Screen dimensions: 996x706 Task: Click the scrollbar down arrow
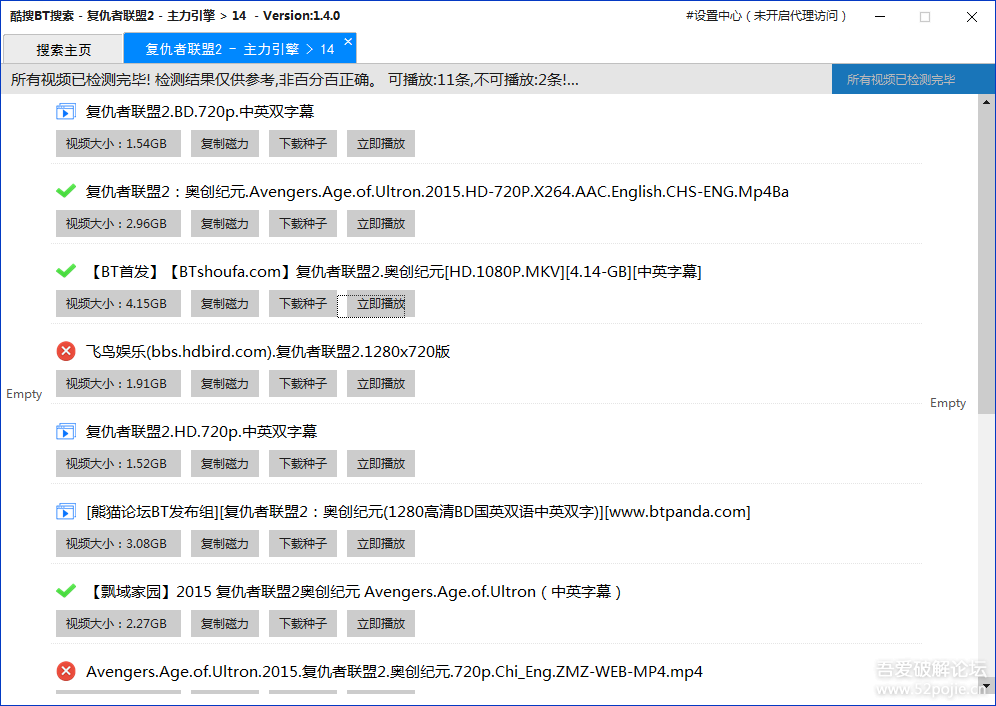[x=986, y=686]
